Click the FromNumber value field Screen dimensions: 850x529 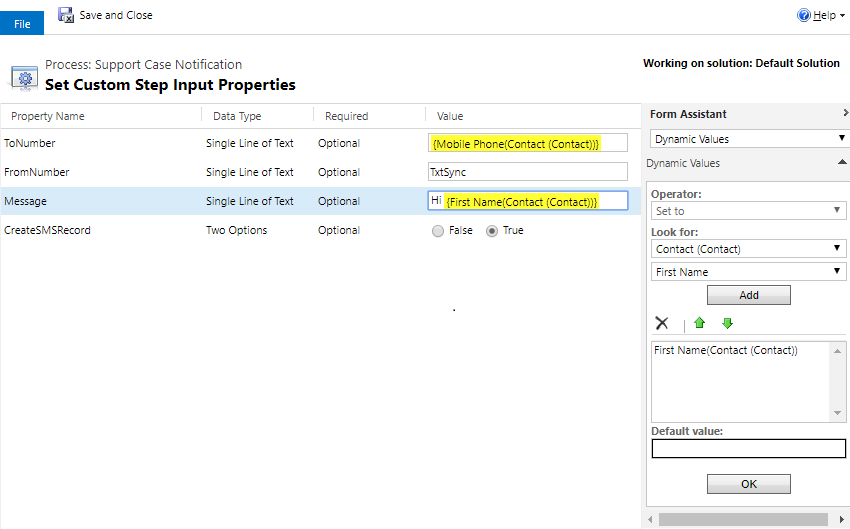tap(527, 172)
